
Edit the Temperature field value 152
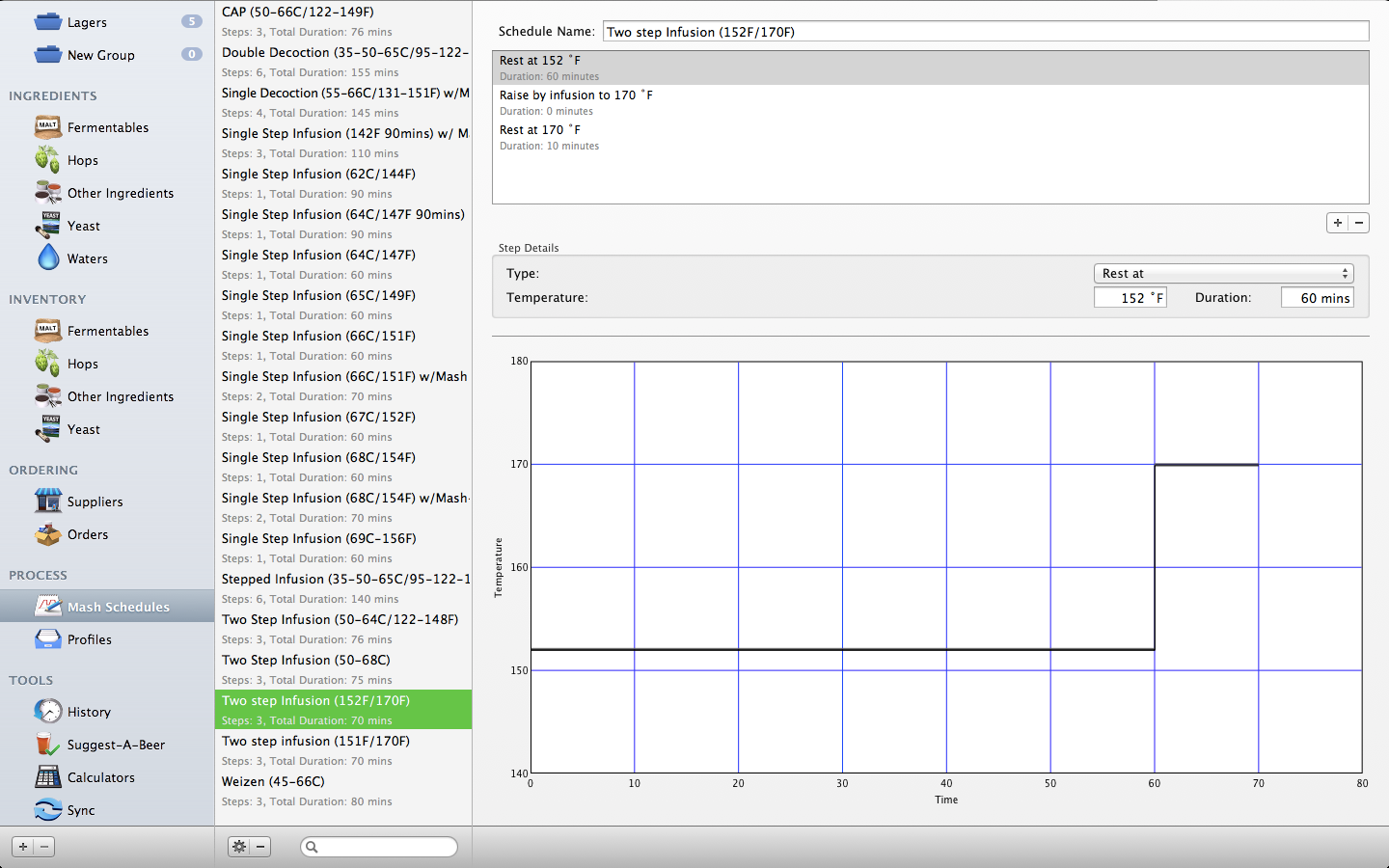[x=1130, y=298]
